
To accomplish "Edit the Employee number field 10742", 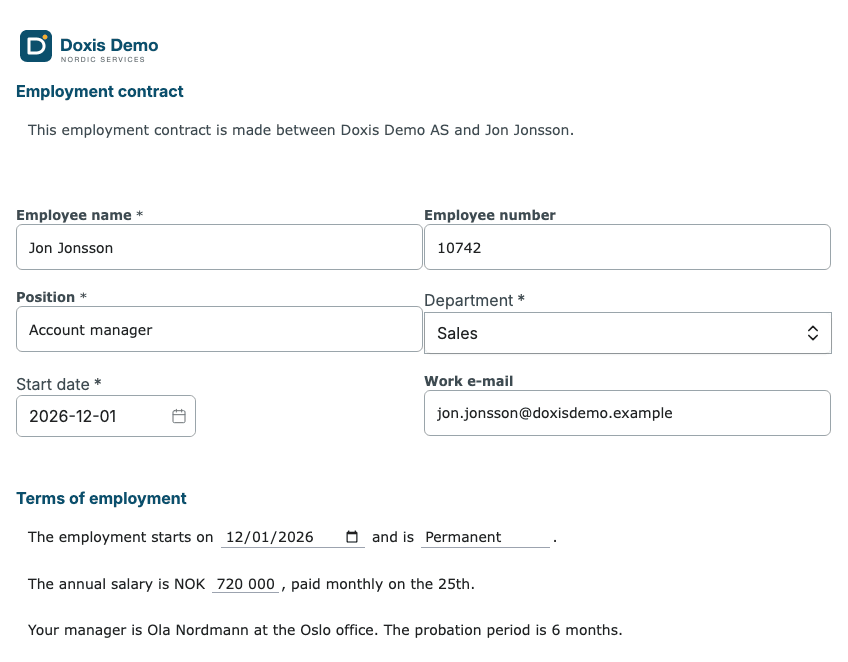I will pos(627,248).
